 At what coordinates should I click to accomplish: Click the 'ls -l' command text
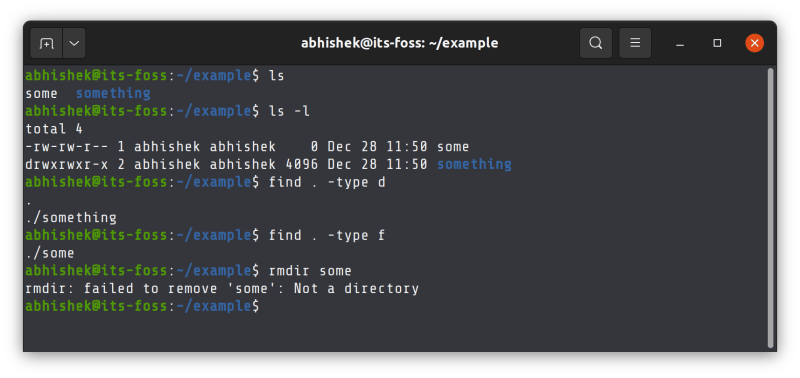(289, 111)
